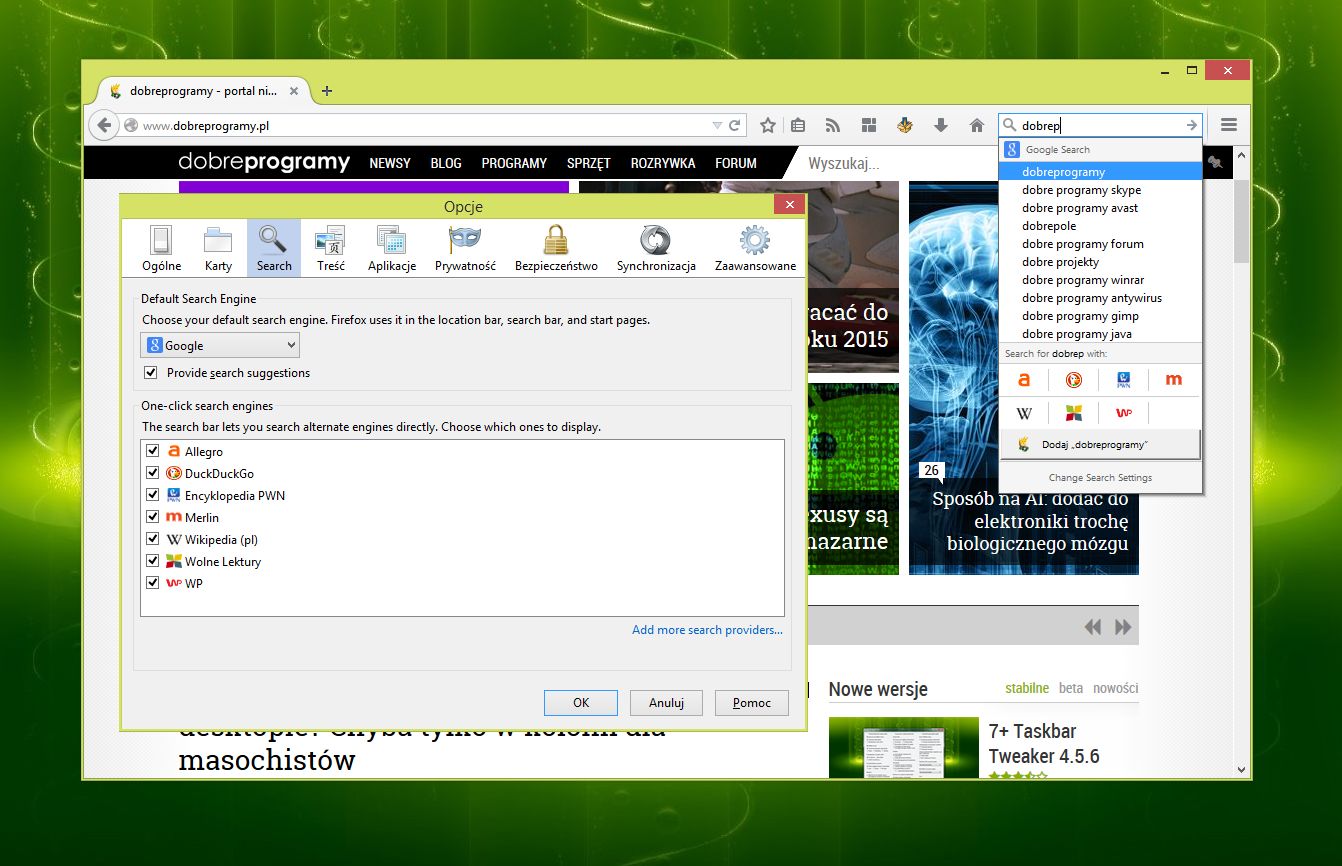
Task: Search dobrep with Encyklopedia PWN icon
Action: tap(1124, 380)
